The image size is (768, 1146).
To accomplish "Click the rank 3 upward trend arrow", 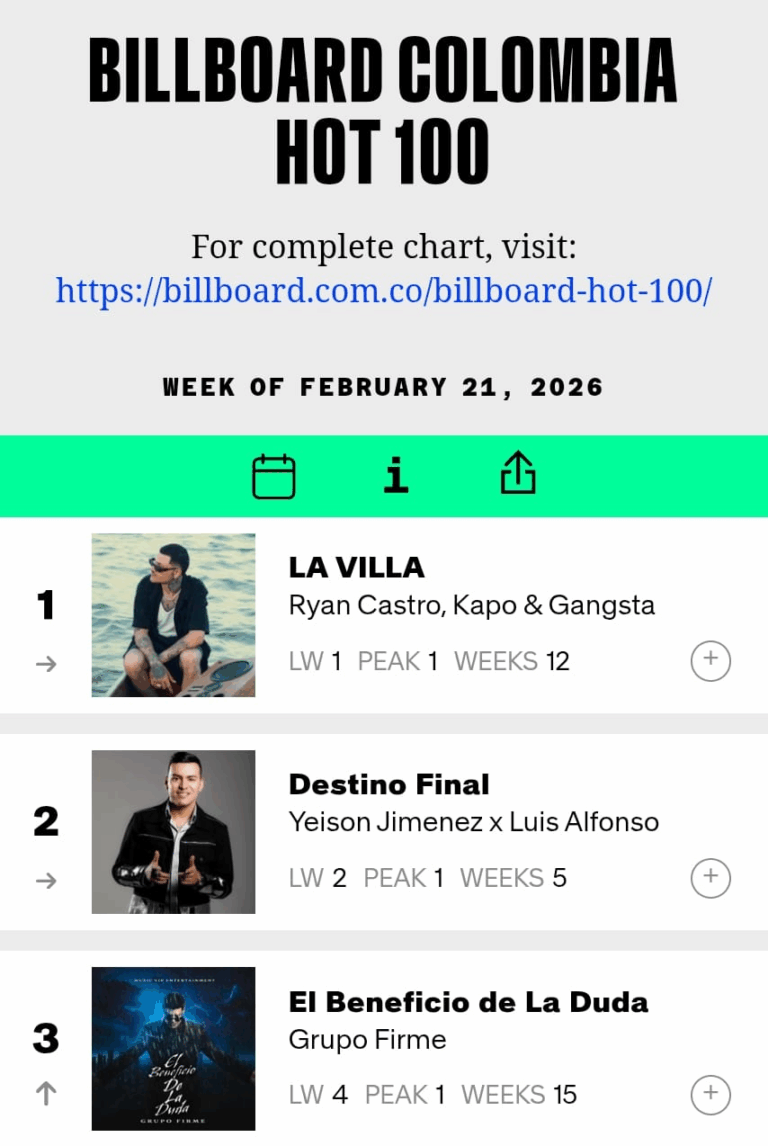I will pos(46,1095).
